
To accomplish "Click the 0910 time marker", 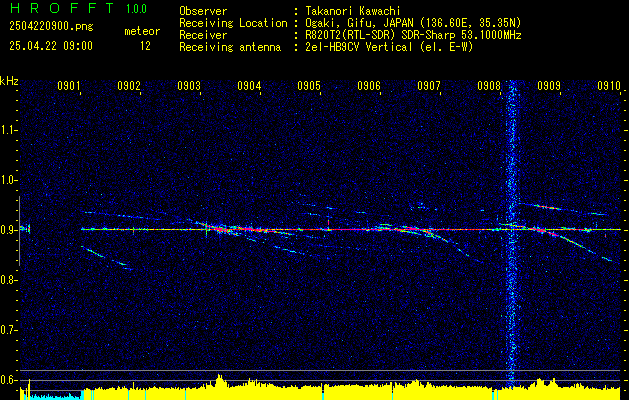I will (609, 85).
